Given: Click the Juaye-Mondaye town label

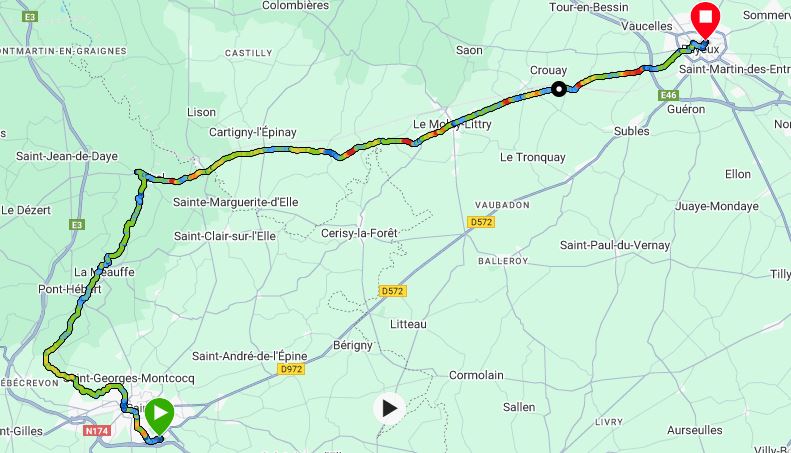Looking at the screenshot, I should (x=717, y=206).
